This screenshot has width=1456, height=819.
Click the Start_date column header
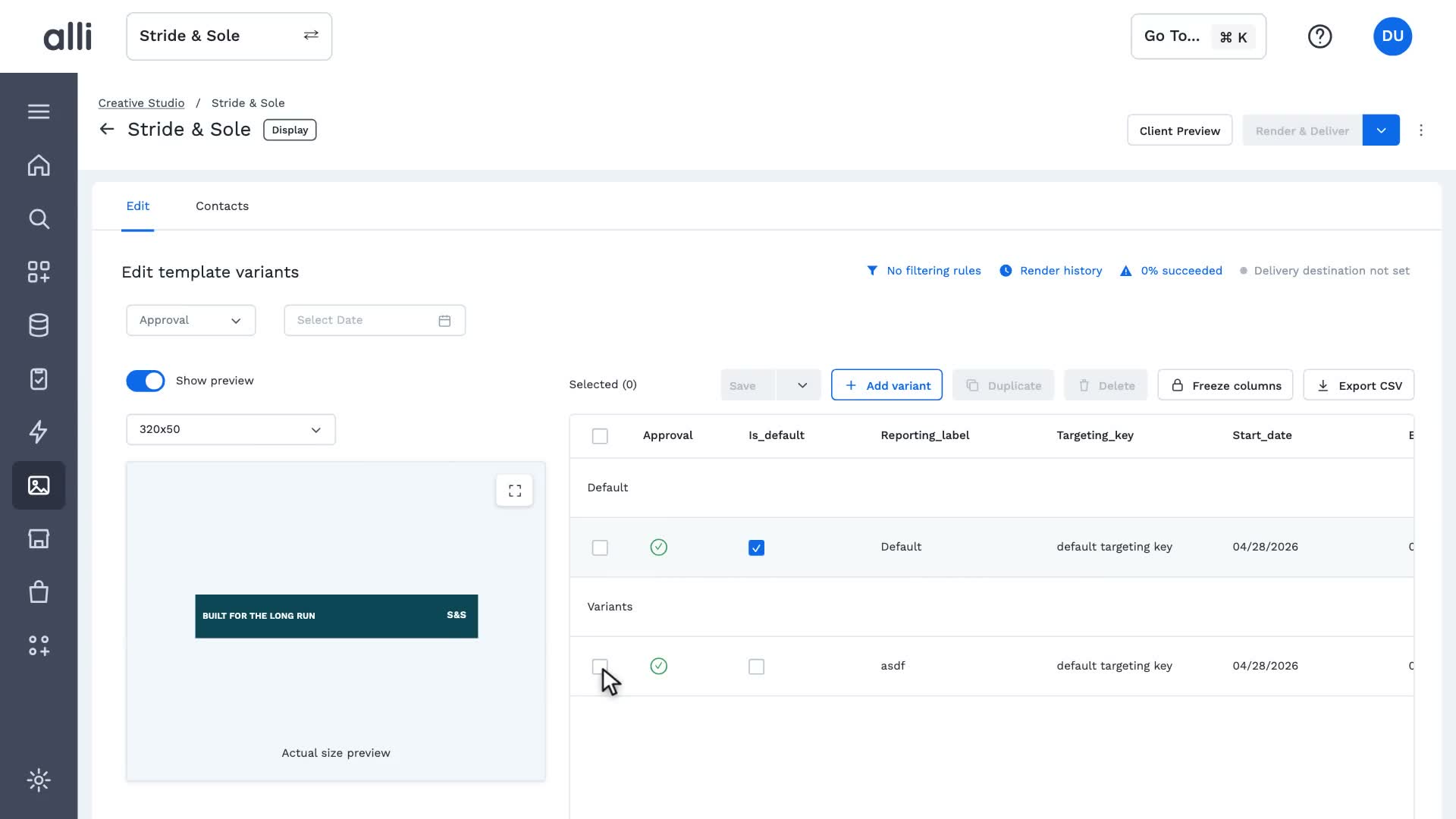pyautogui.click(x=1262, y=435)
